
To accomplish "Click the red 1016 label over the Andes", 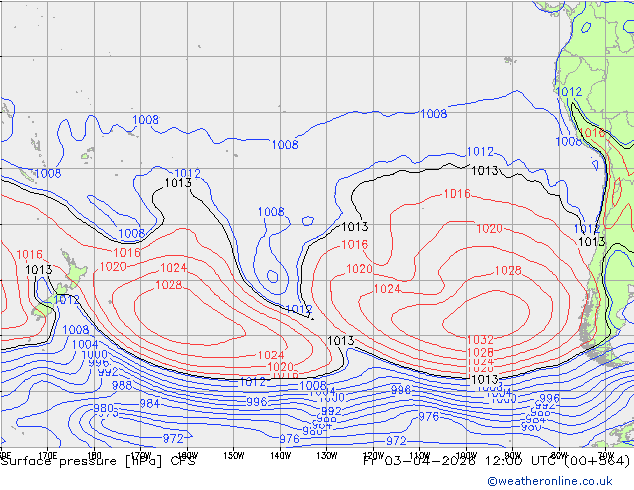I will pyautogui.click(x=592, y=133).
